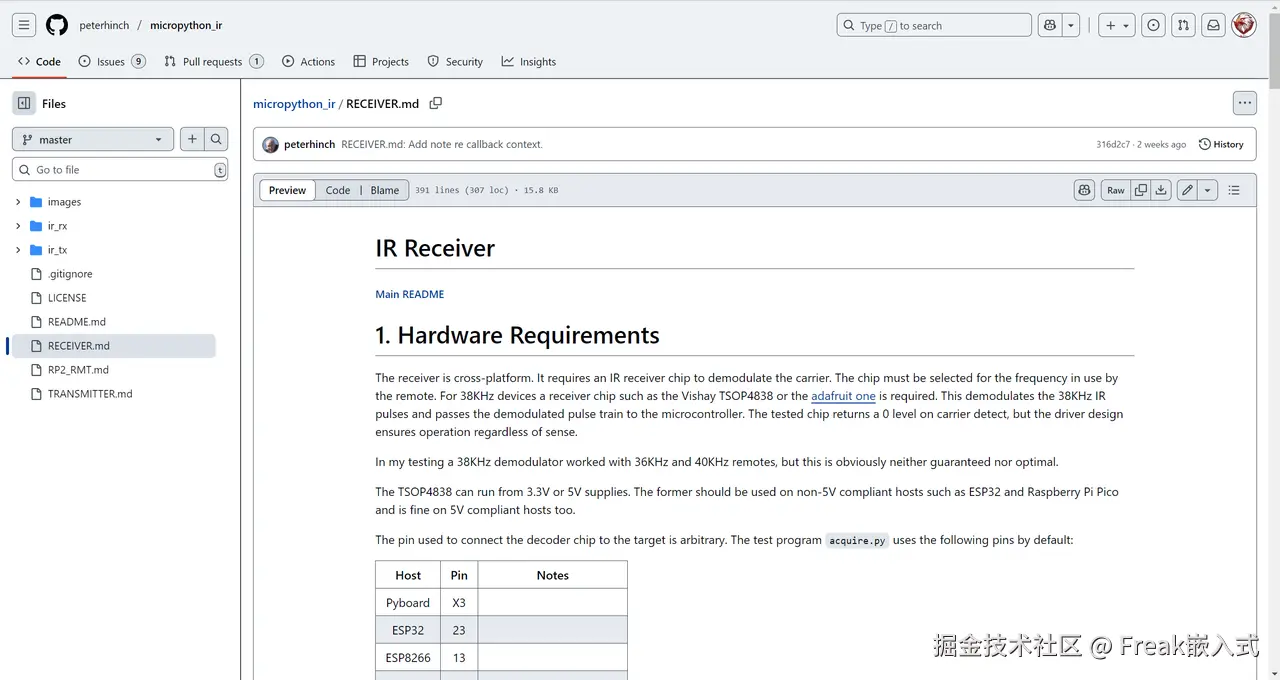Switch to the Projects tab
Image resolution: width=1280 pixels, height=680 pixels.
(x=381, y=61)
